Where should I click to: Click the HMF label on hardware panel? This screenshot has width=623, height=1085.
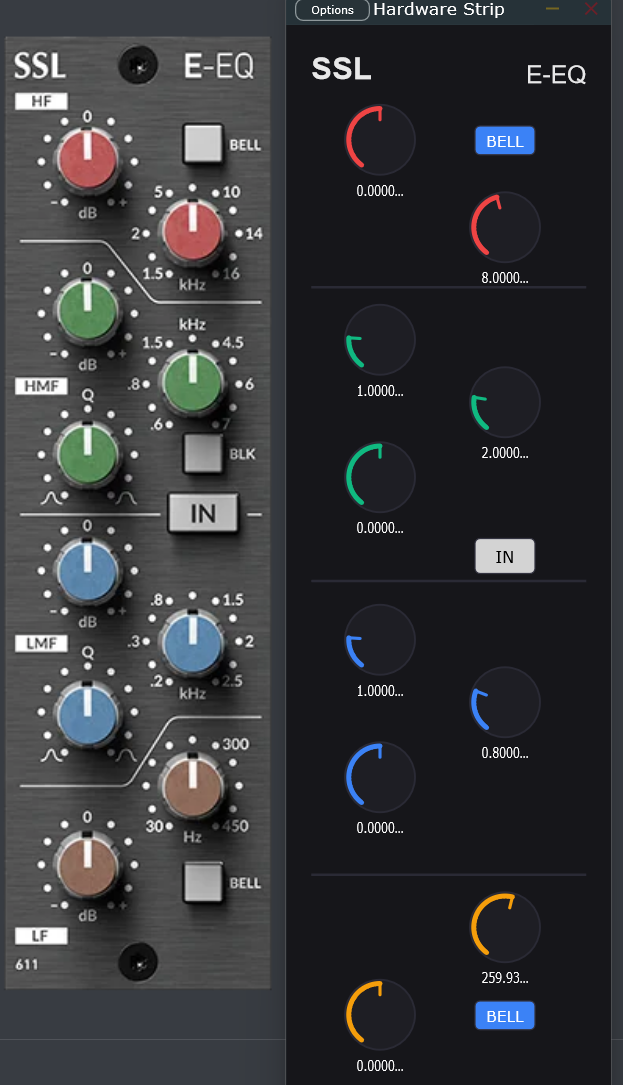(x=42, y=385)
